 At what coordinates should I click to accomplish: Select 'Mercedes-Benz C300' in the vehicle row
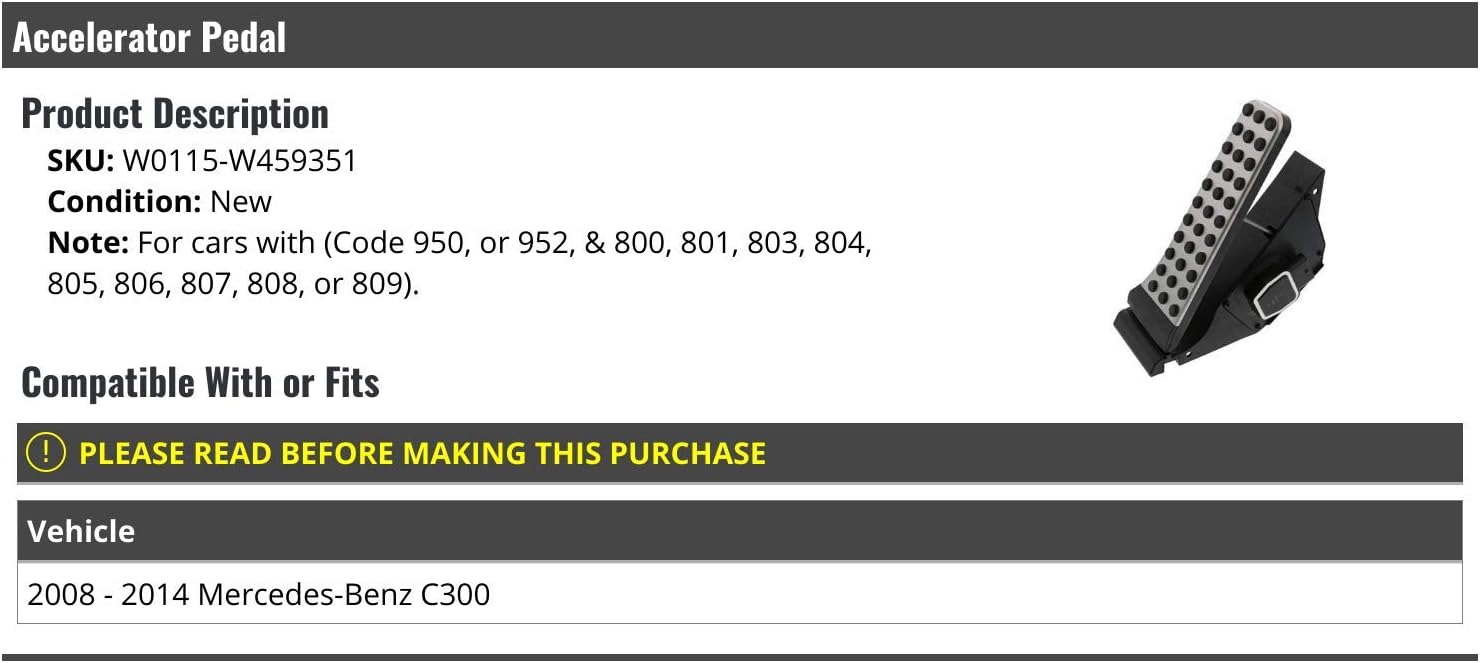[x=344, y=595]
